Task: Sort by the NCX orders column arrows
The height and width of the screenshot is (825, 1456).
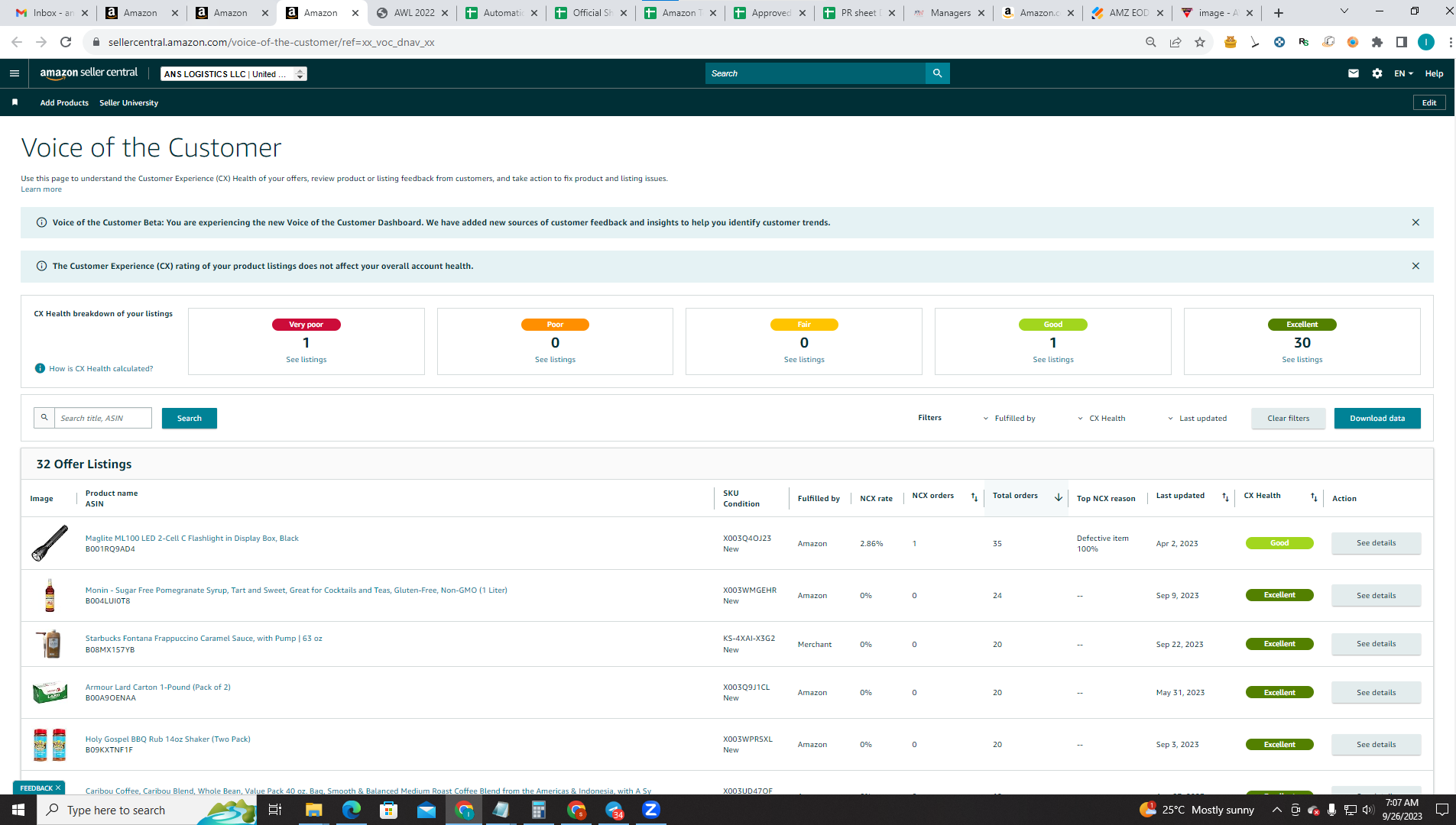Action: click(974, 497)
